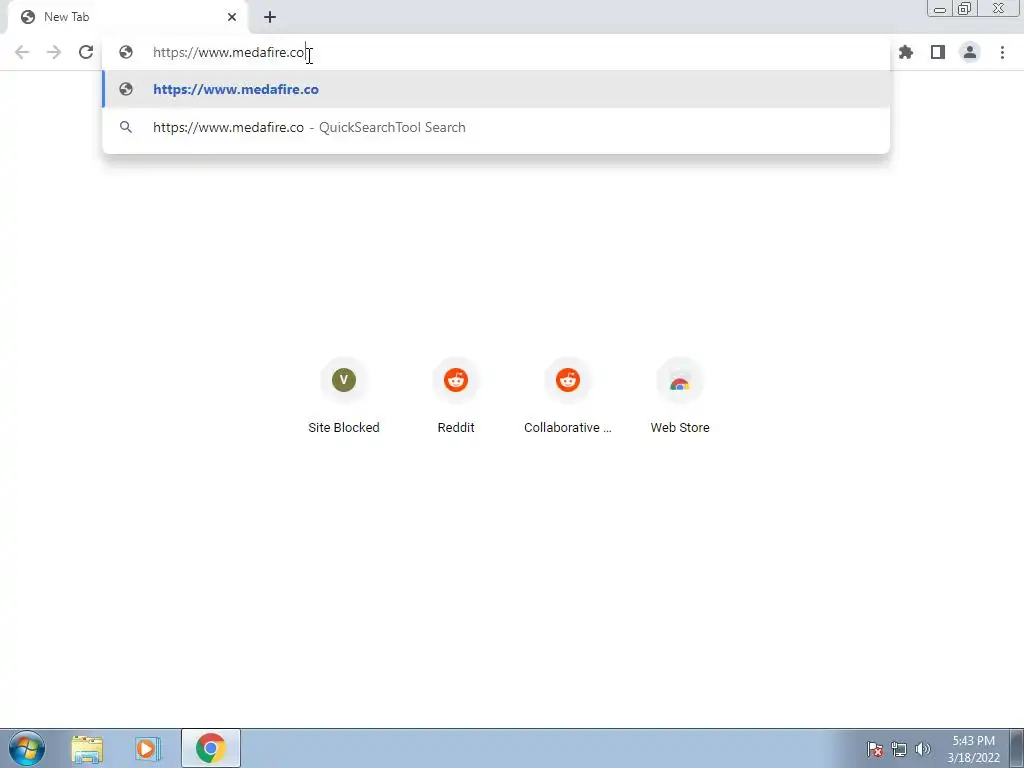Choose the QuickSearchTool Search suggestion
The image size is (1024, 768).
click(x=496, y=127)
